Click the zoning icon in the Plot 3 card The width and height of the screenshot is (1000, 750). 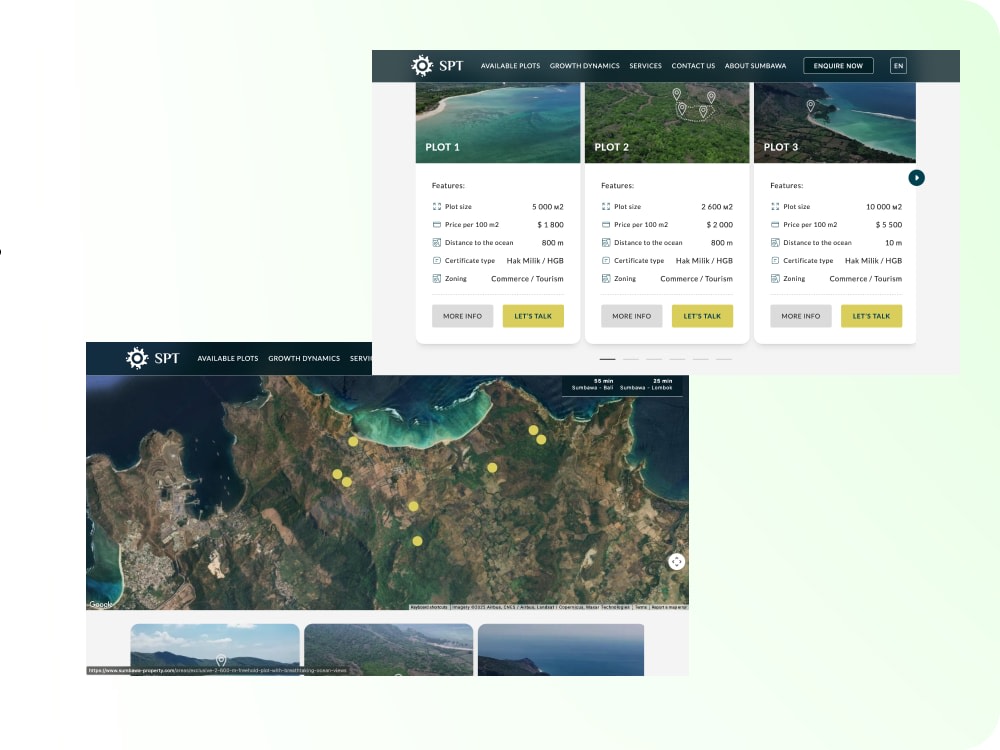coord(775,279)
